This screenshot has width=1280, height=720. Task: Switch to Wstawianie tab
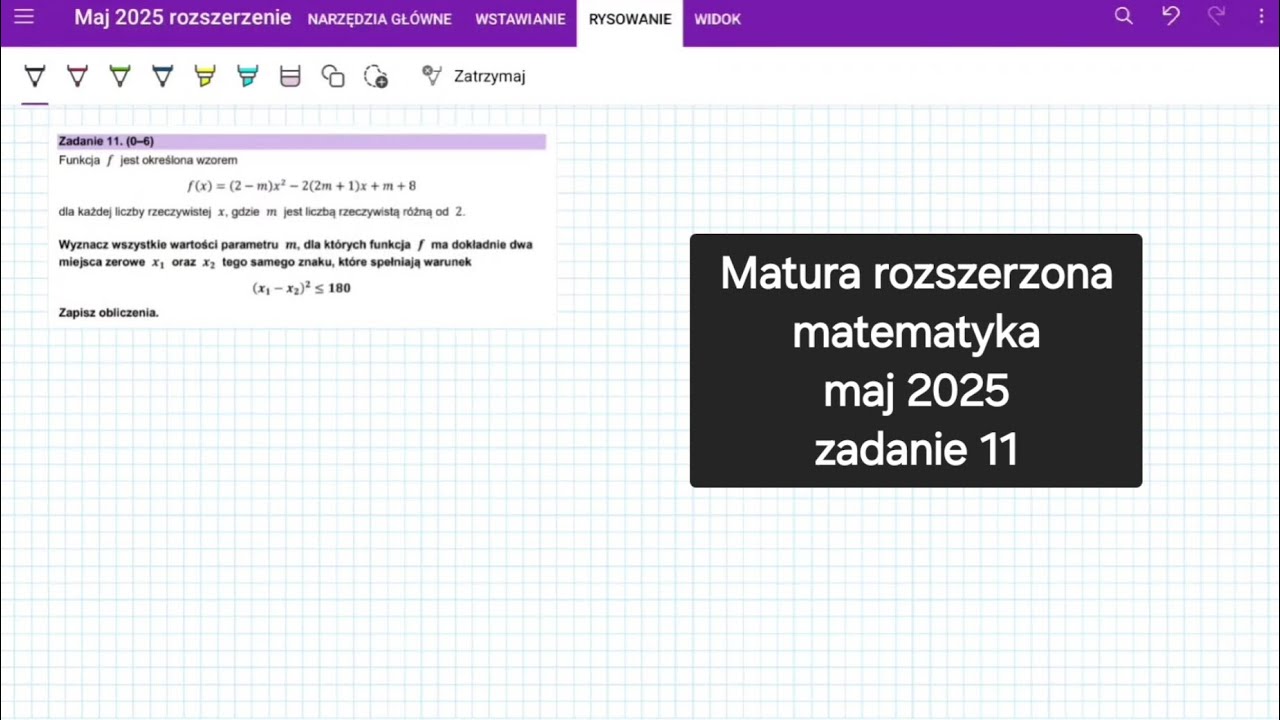(520, 19)
